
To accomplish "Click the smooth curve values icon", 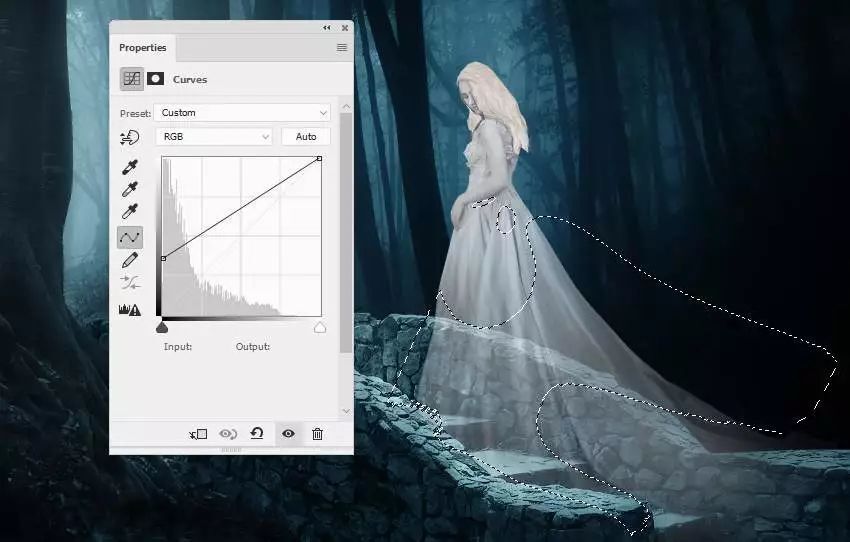I will 130,282.
